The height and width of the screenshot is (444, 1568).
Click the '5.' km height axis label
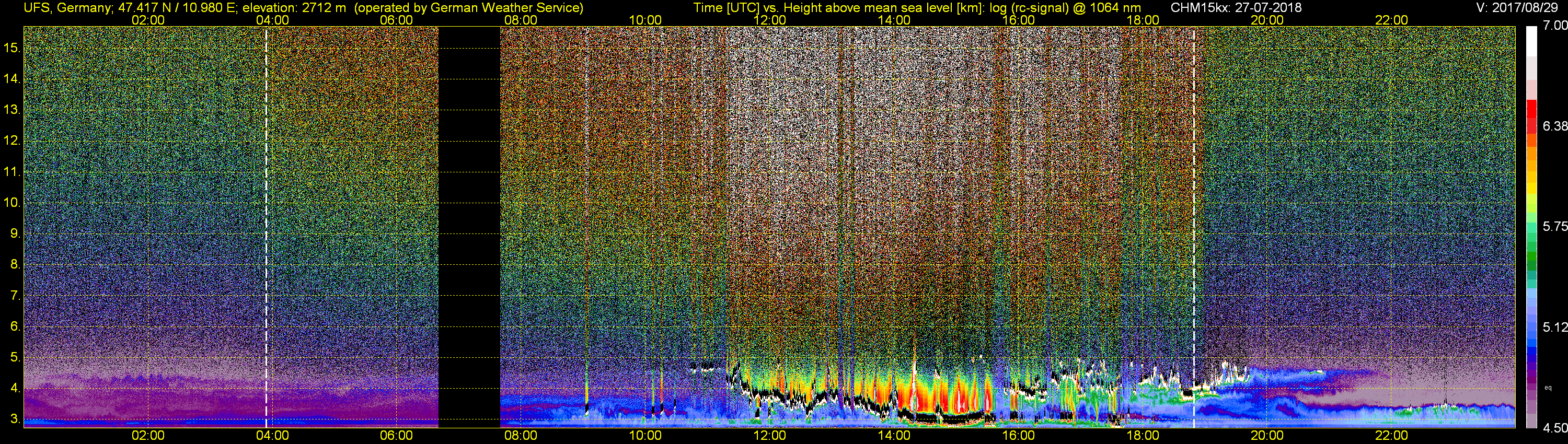click(16, 358)
